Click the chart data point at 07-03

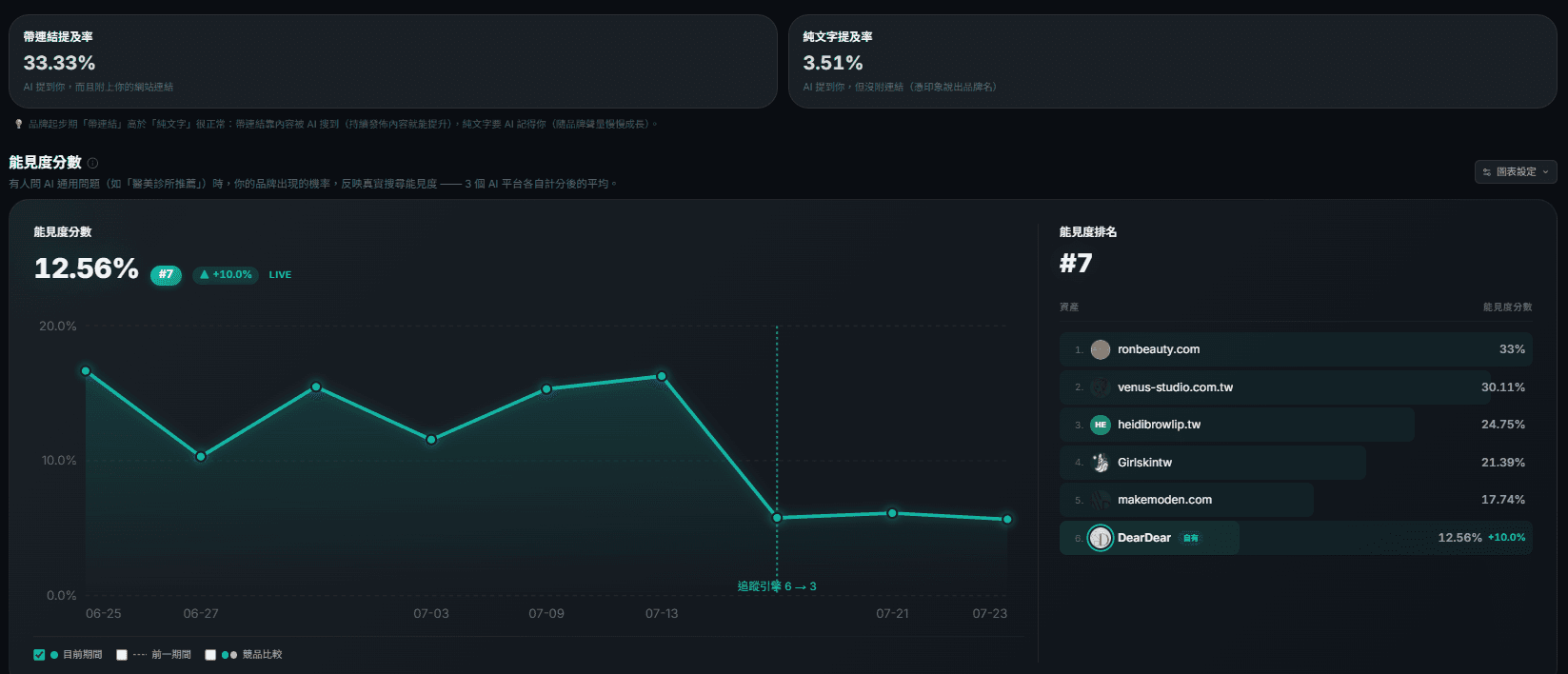click(x=431, y=440)
